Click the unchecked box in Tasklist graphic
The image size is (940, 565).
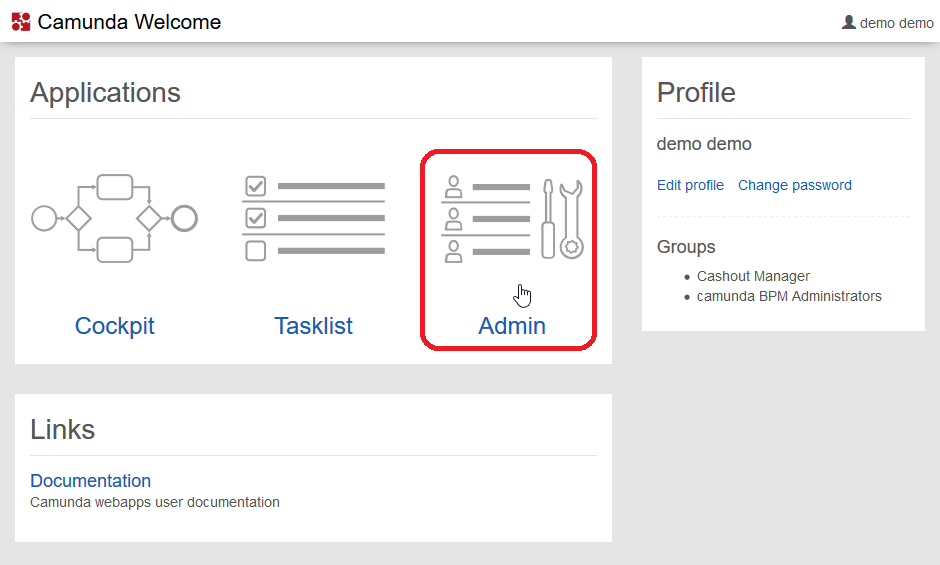click(x=256, y=250)
